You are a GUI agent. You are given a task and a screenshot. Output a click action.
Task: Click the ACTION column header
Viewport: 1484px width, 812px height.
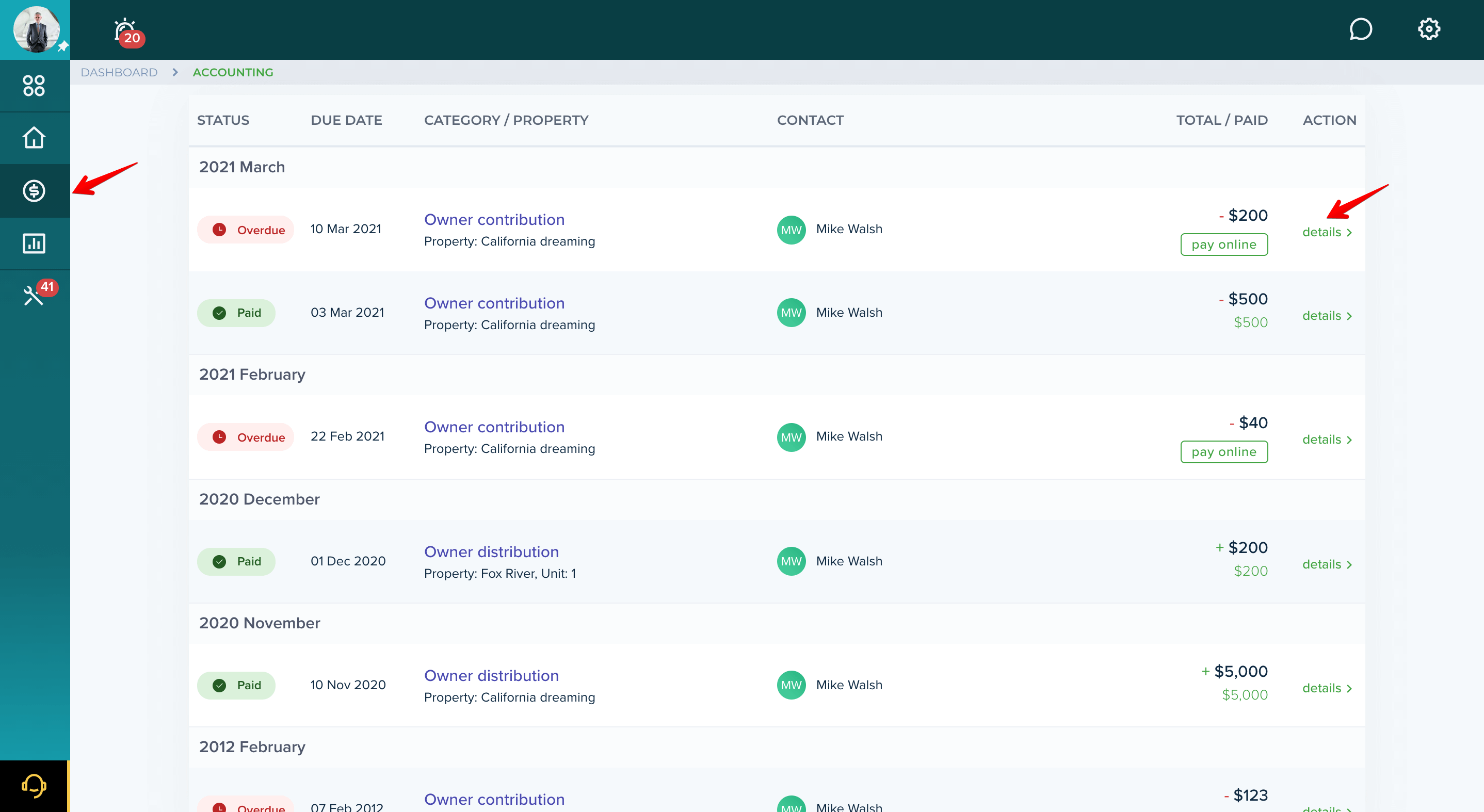click(1329, 120)
